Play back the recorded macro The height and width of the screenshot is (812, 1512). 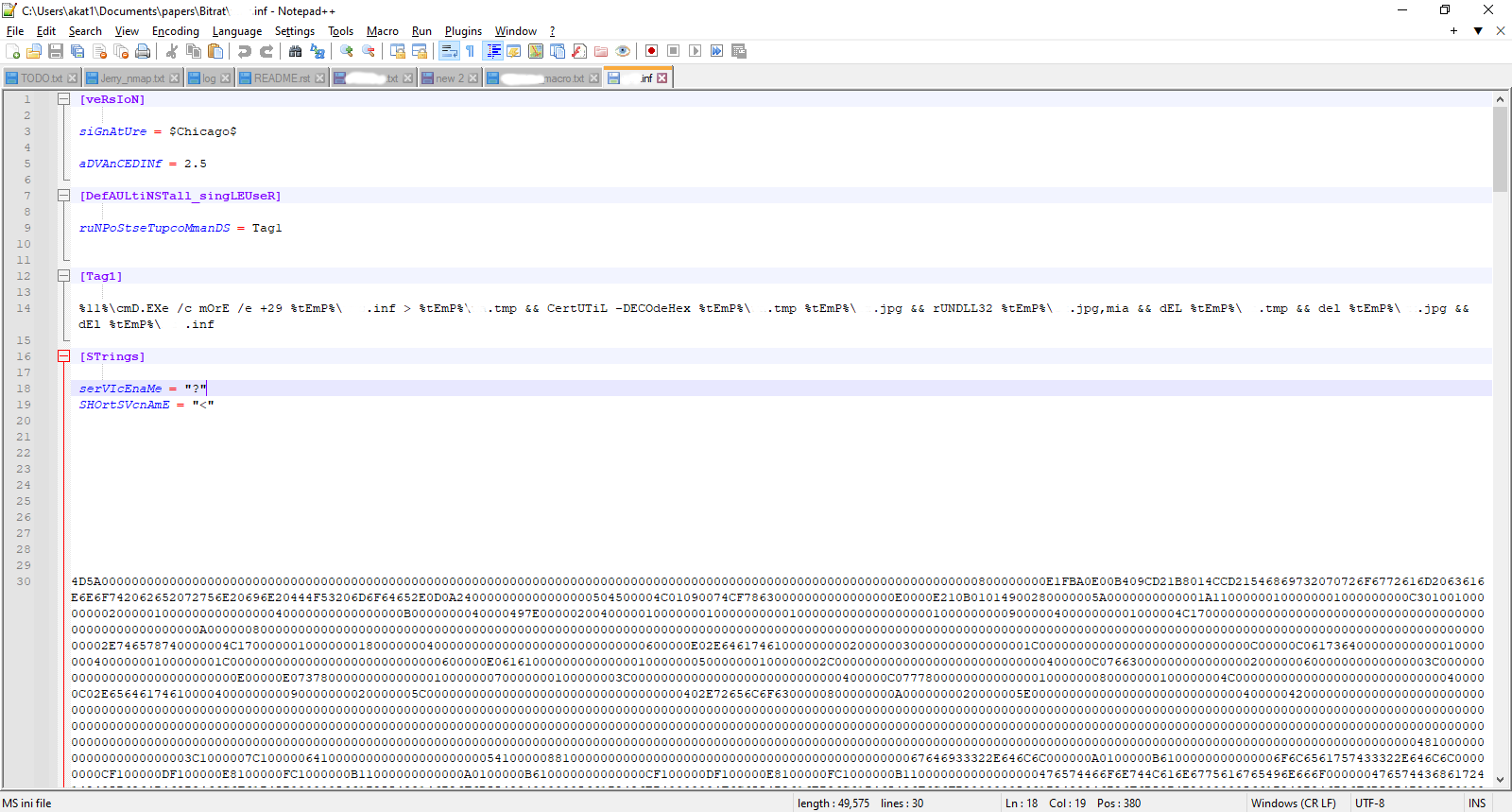tap(696, 51)
